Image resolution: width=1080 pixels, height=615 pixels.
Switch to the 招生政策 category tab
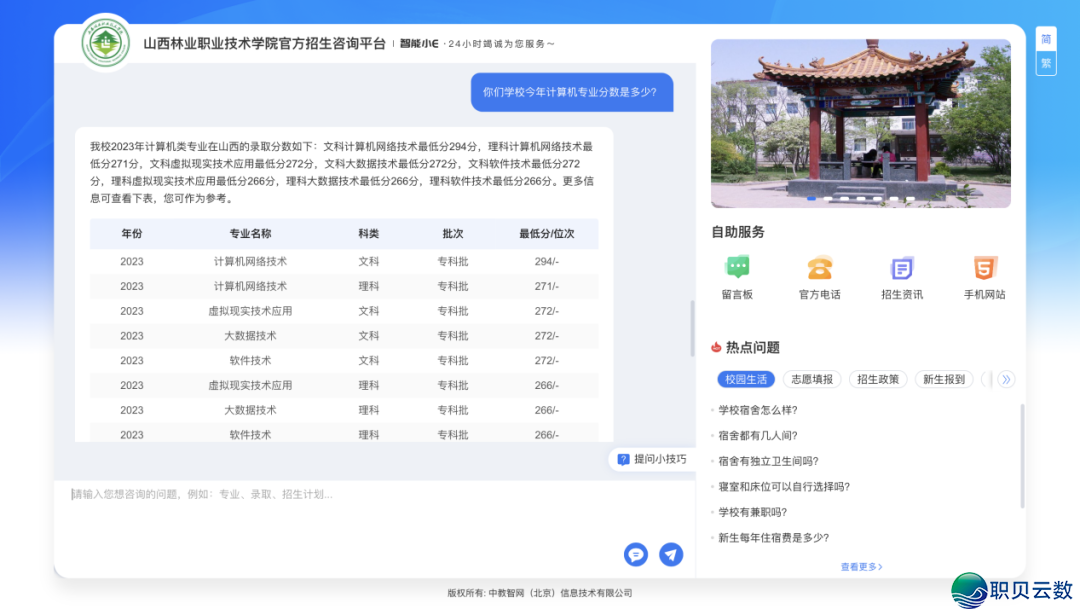click(x=878, y=379)
